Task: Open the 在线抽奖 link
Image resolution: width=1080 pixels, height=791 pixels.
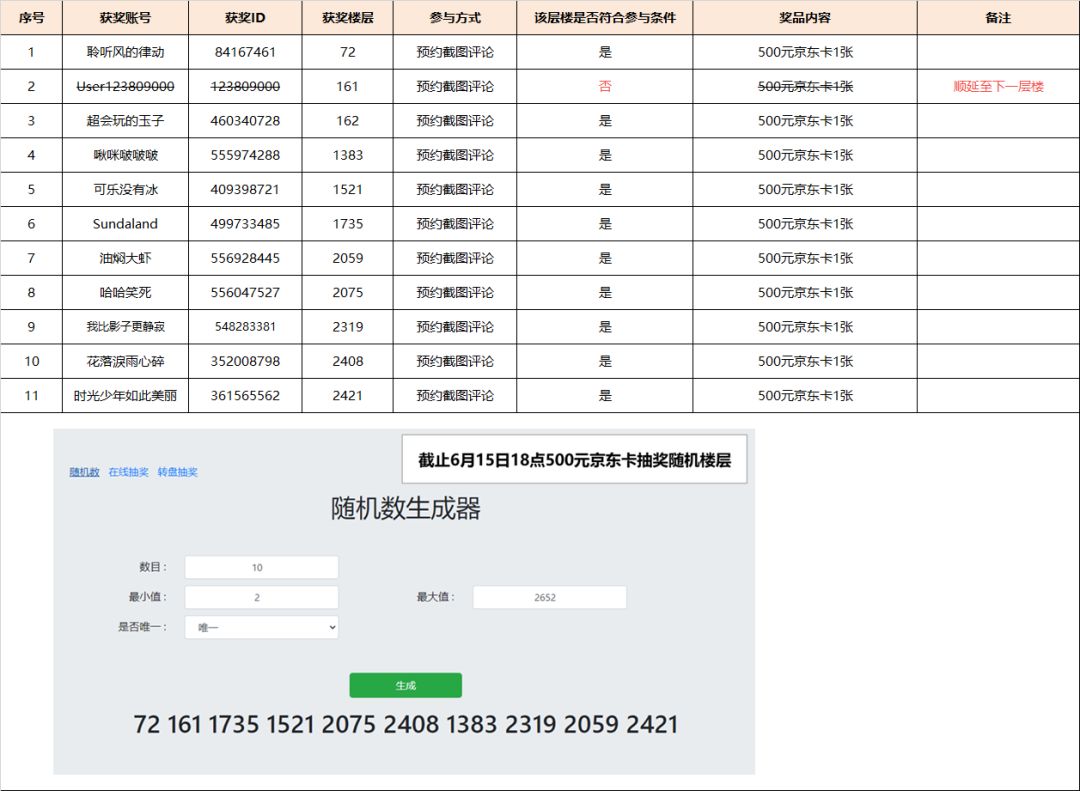Action: point(128,472)
